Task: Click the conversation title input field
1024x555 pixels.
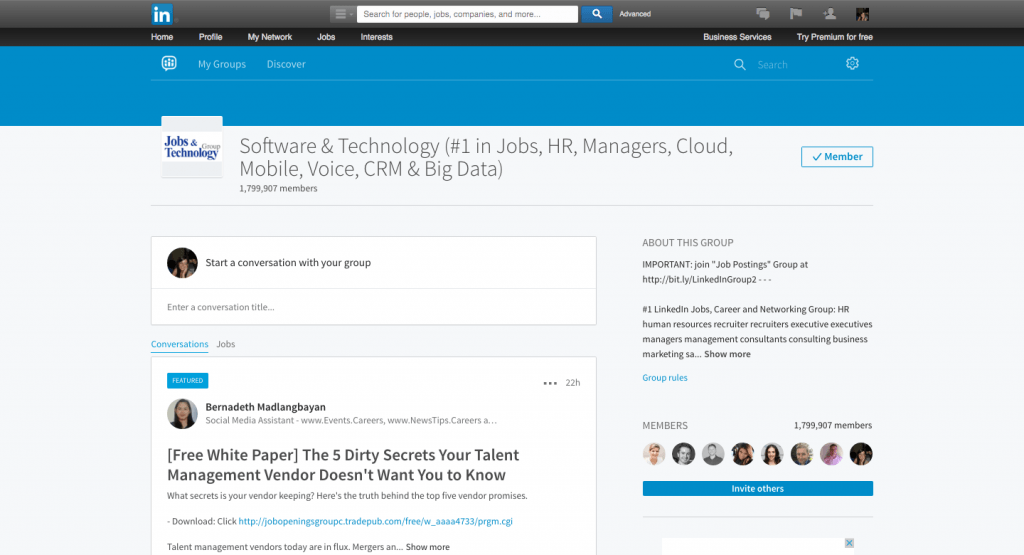Action: click(373, 307)
